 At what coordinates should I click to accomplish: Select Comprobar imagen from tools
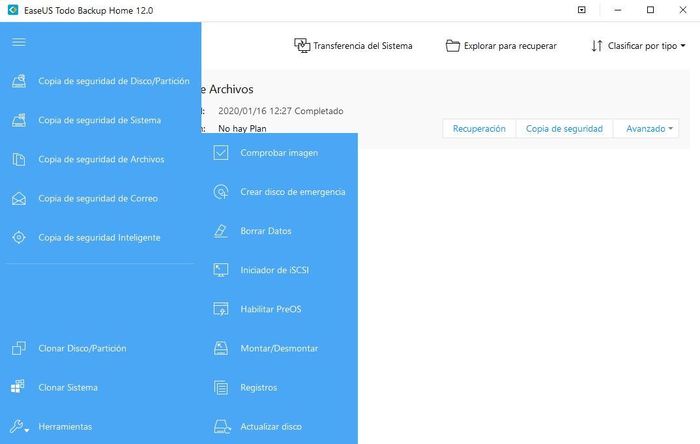click(x=279, y=153)
